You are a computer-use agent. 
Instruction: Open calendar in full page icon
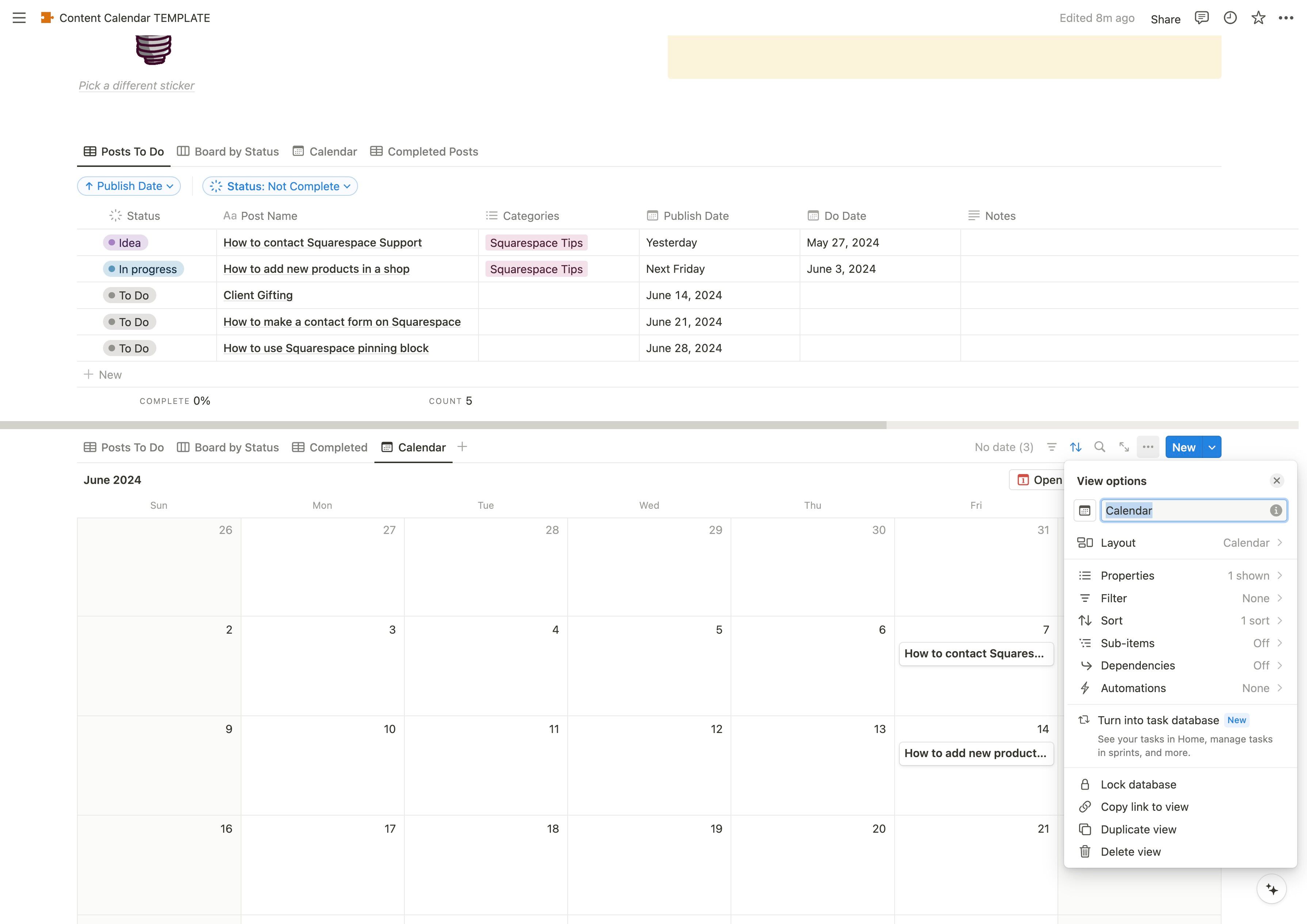[1124, 447]
